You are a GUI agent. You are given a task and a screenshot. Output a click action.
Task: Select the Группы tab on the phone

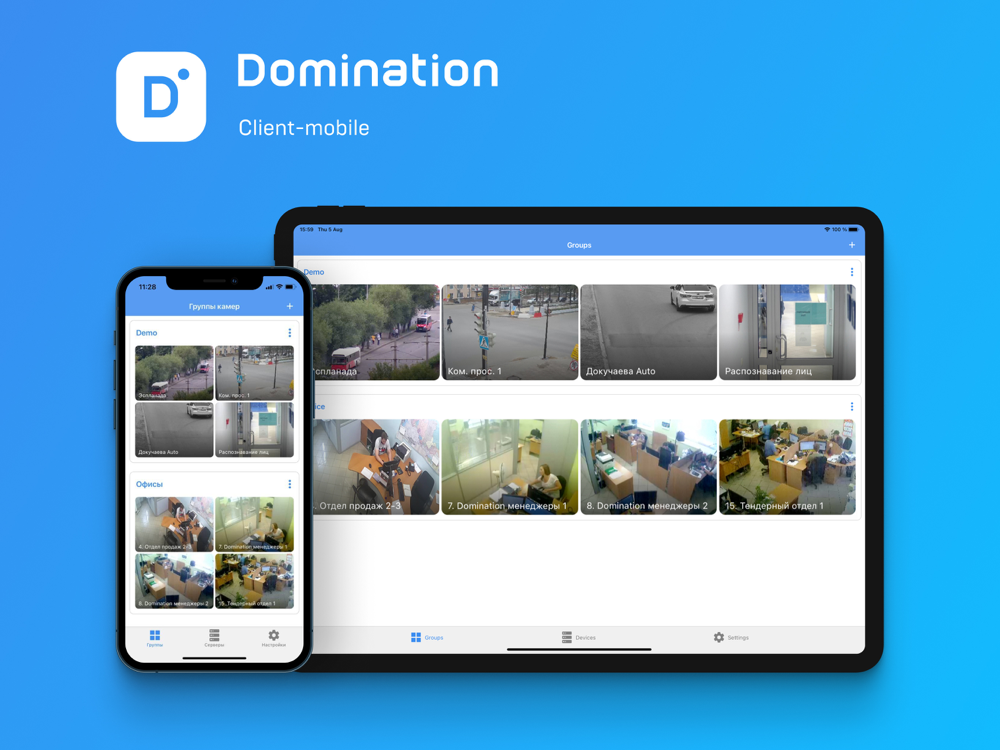(155, 638)
